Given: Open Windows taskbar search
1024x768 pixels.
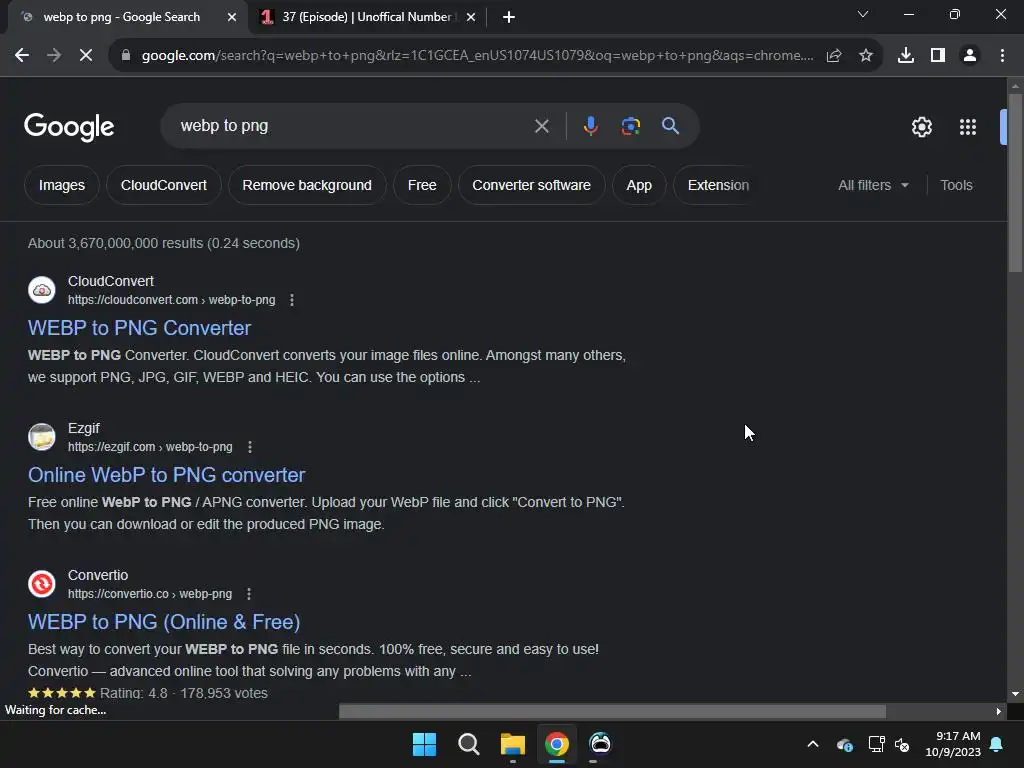Looking at the screenshot, I should tap(468, 744).
